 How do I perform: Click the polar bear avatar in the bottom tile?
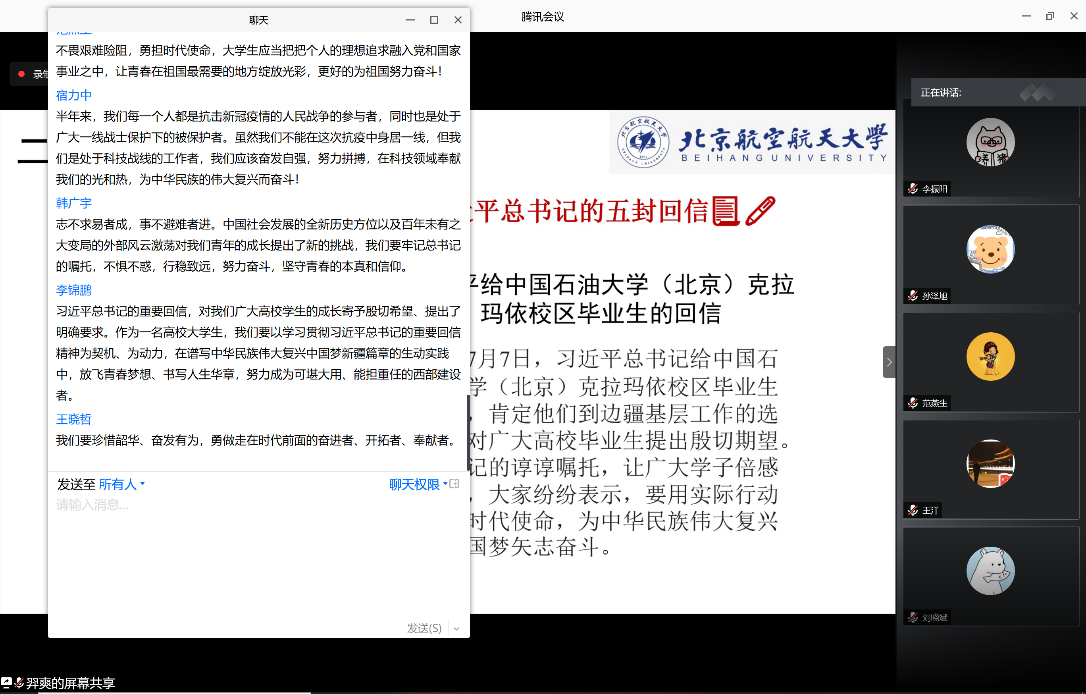pyautogui.click(x=990, y=571)
